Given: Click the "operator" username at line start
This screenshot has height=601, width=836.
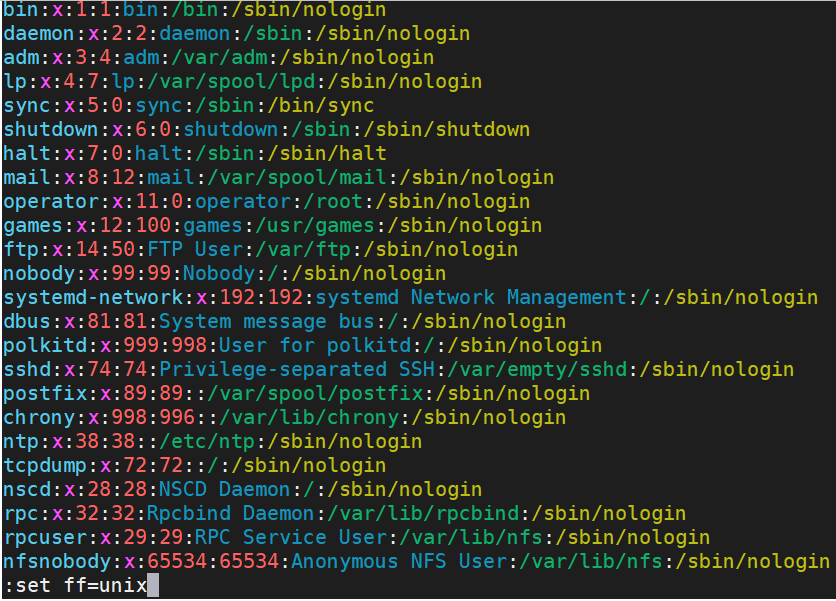Looking at the screenshot, I should click(51, 202).
